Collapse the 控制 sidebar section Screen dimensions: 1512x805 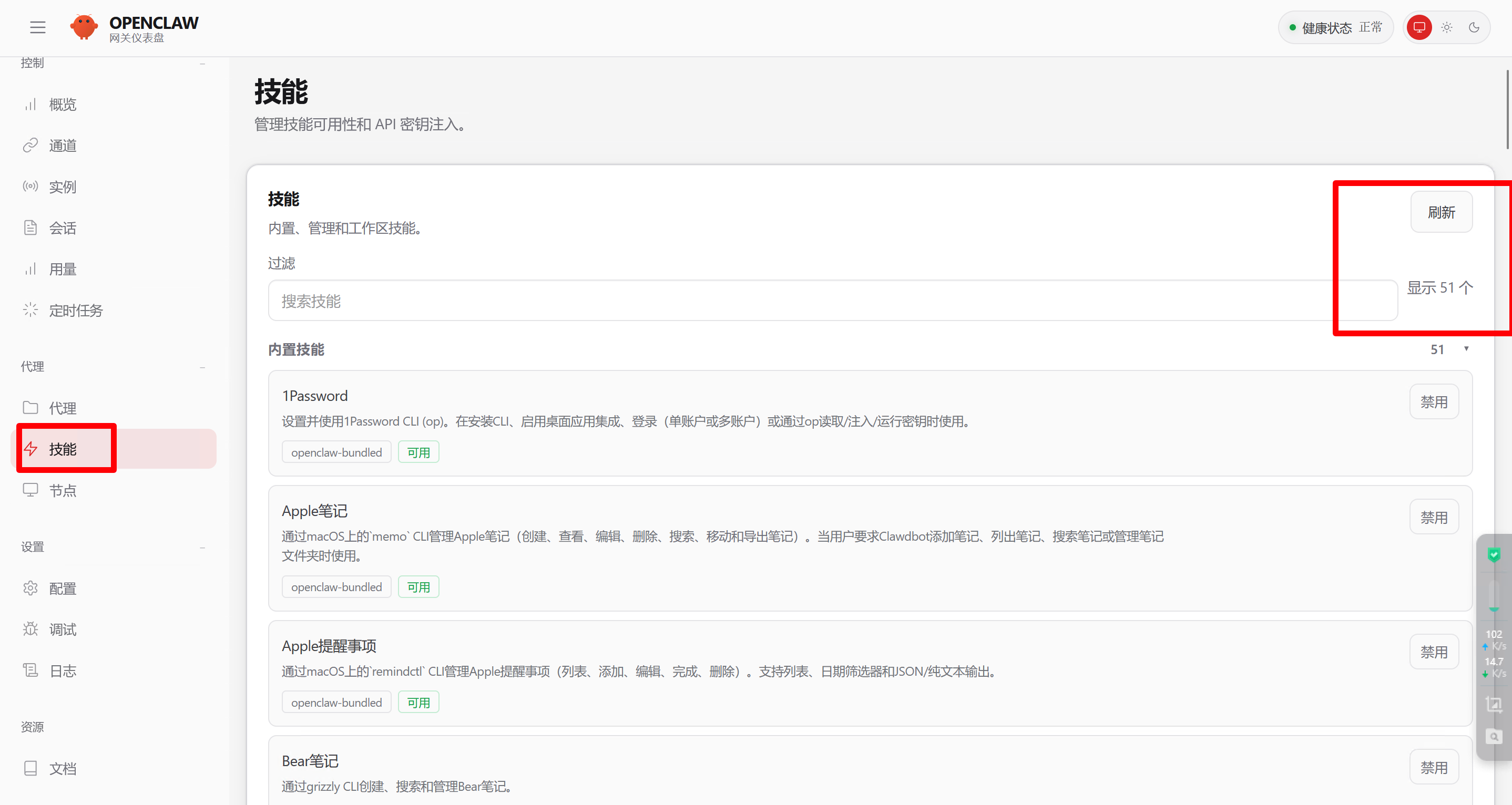coord(202,64)
